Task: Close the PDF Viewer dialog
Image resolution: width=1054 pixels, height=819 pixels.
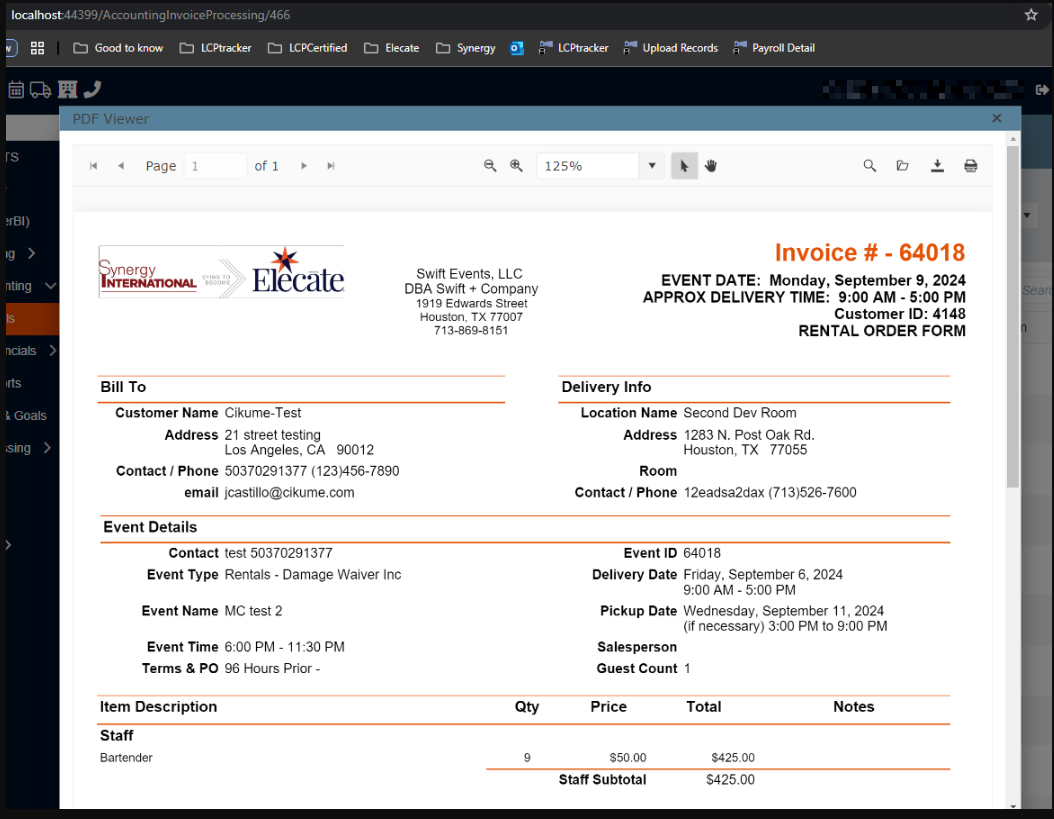Action: 996,118
